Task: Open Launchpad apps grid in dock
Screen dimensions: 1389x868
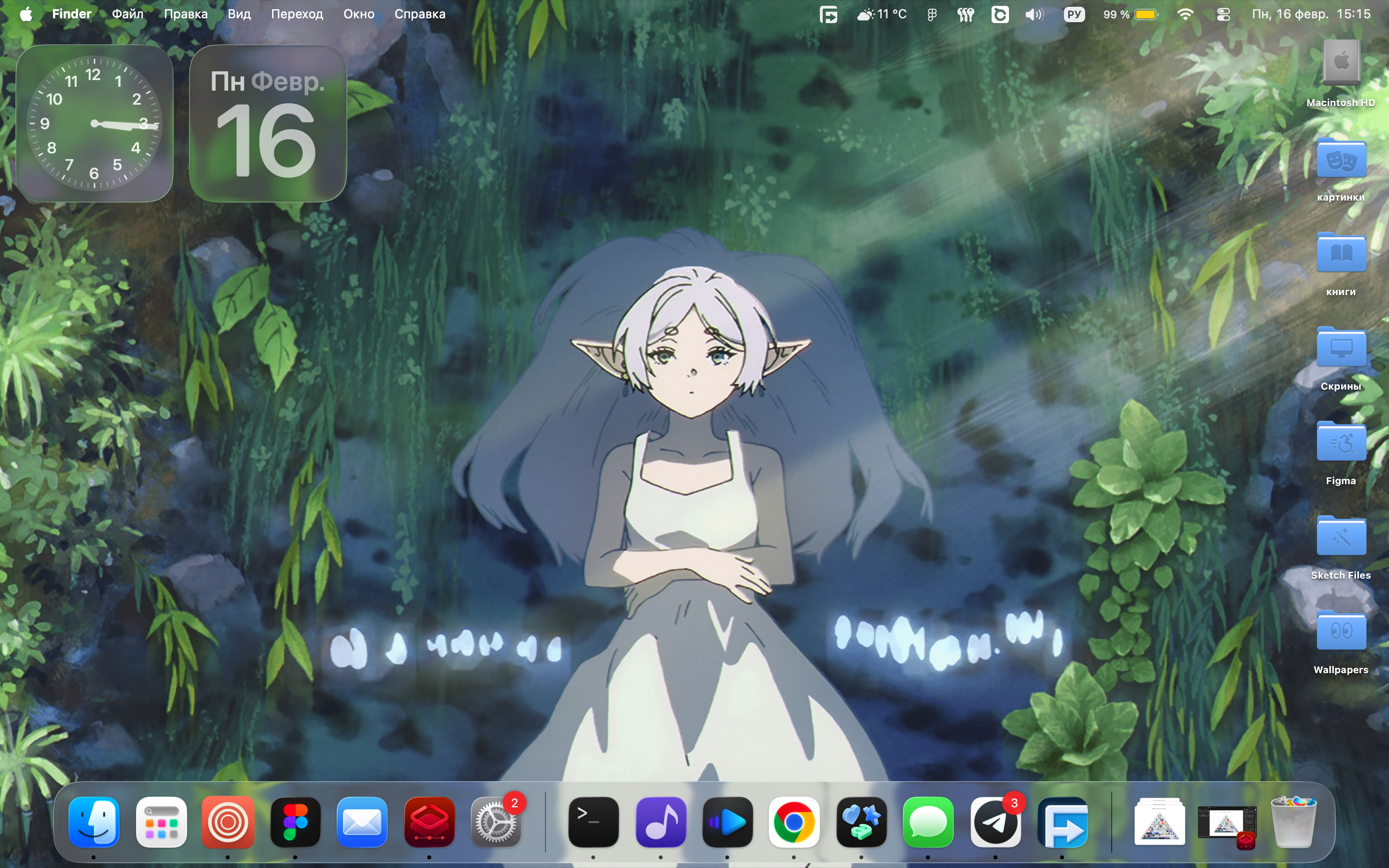Action: tap(161, 822)
